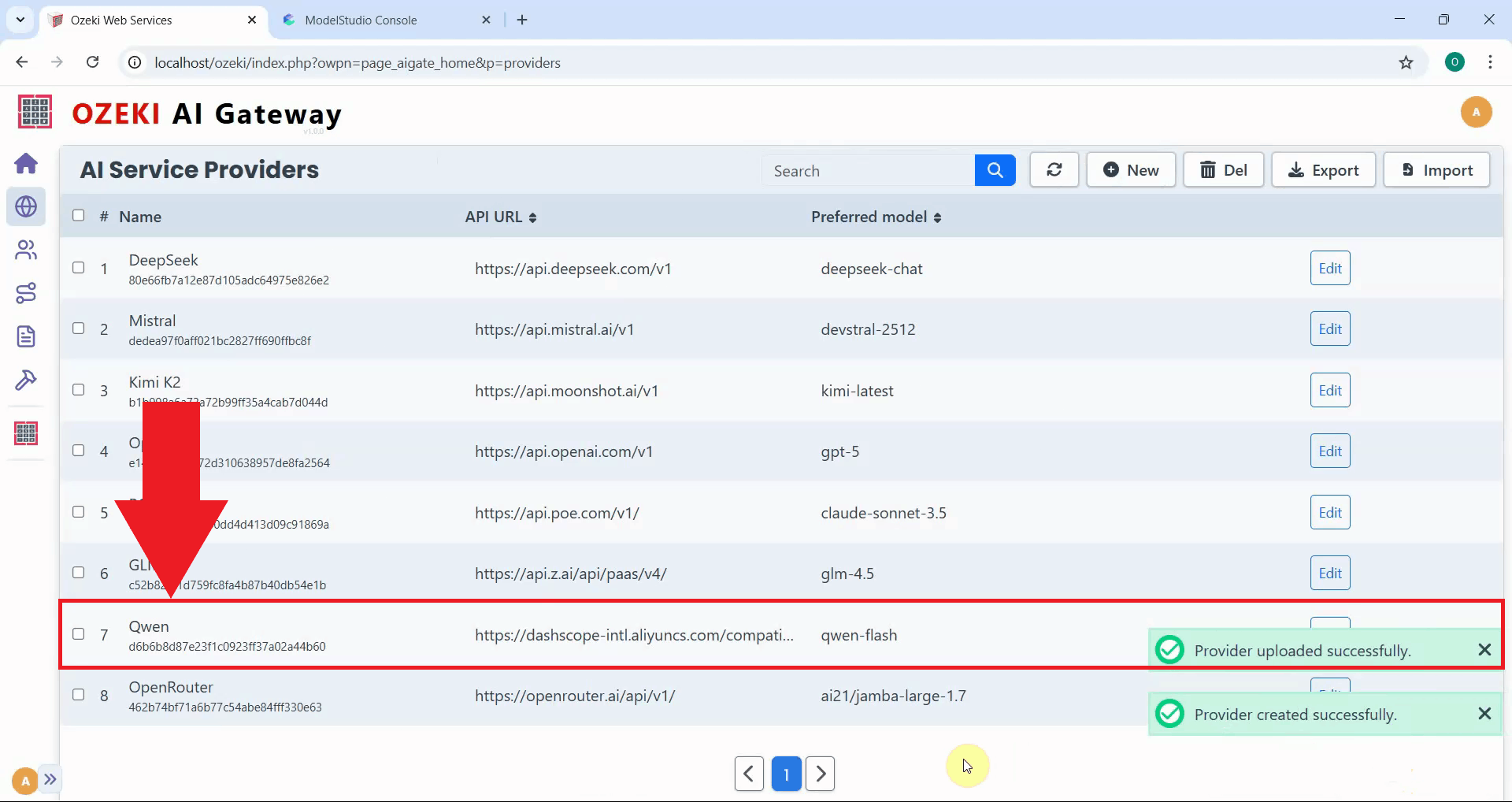Edit the Mistral provider
The image size is (1512, 802).
[1329, 329]
